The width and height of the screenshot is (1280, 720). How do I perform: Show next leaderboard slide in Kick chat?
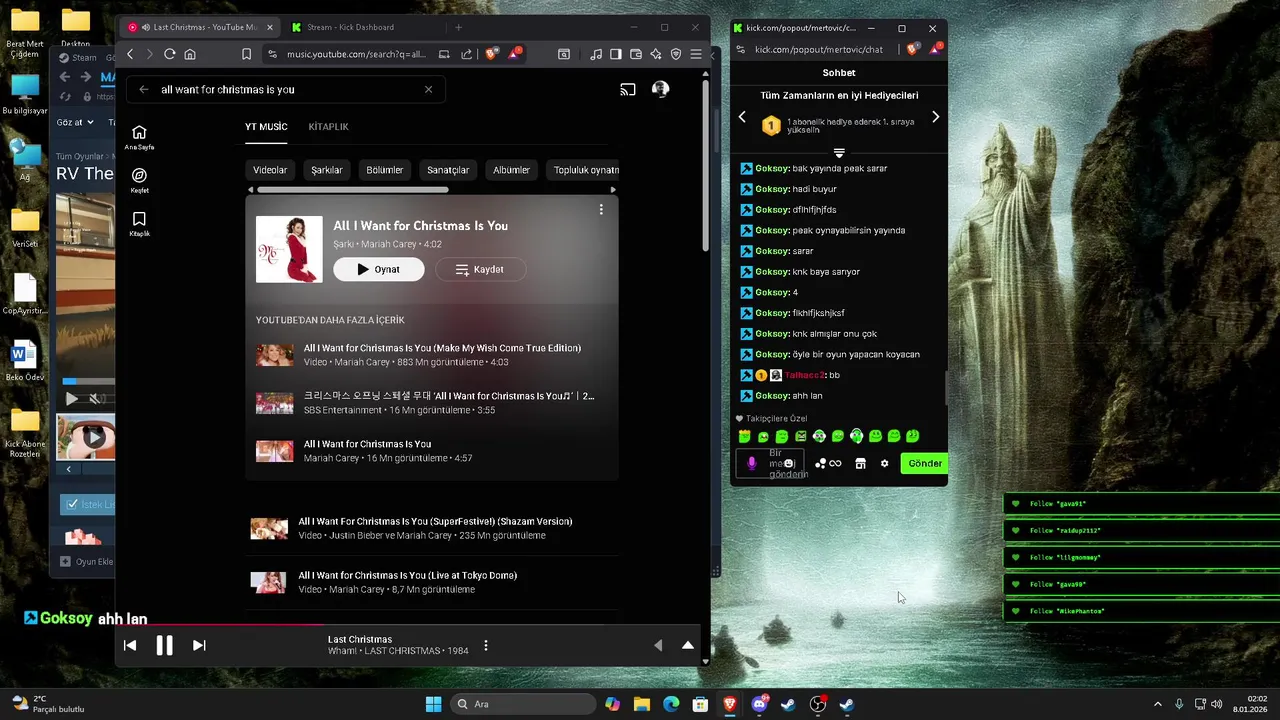coord(935,117)
